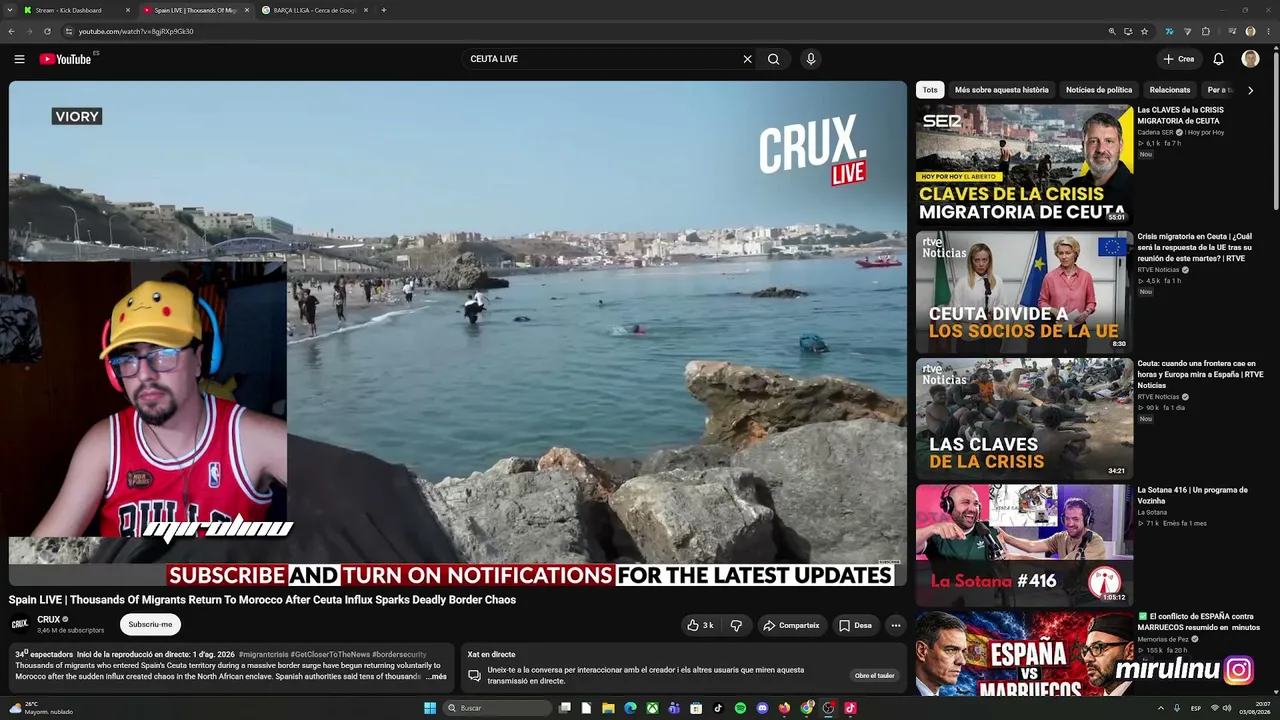The height and width of the screenshot is (720, 1280).
Task: Open the Crea upload menu
Action: [1179, 59]
